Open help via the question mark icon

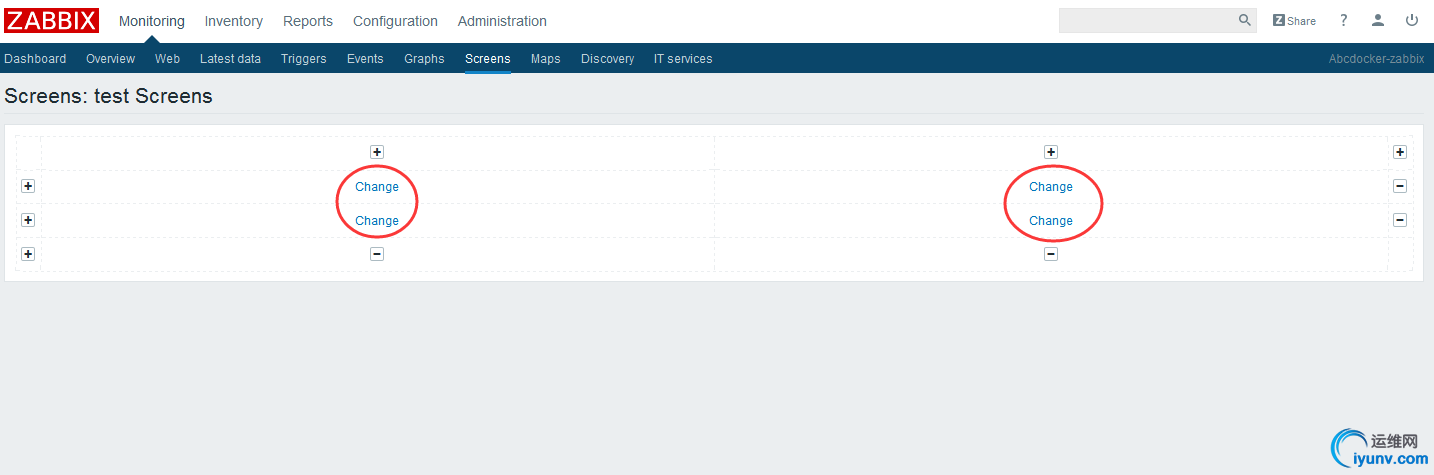tap(1344, 20)
